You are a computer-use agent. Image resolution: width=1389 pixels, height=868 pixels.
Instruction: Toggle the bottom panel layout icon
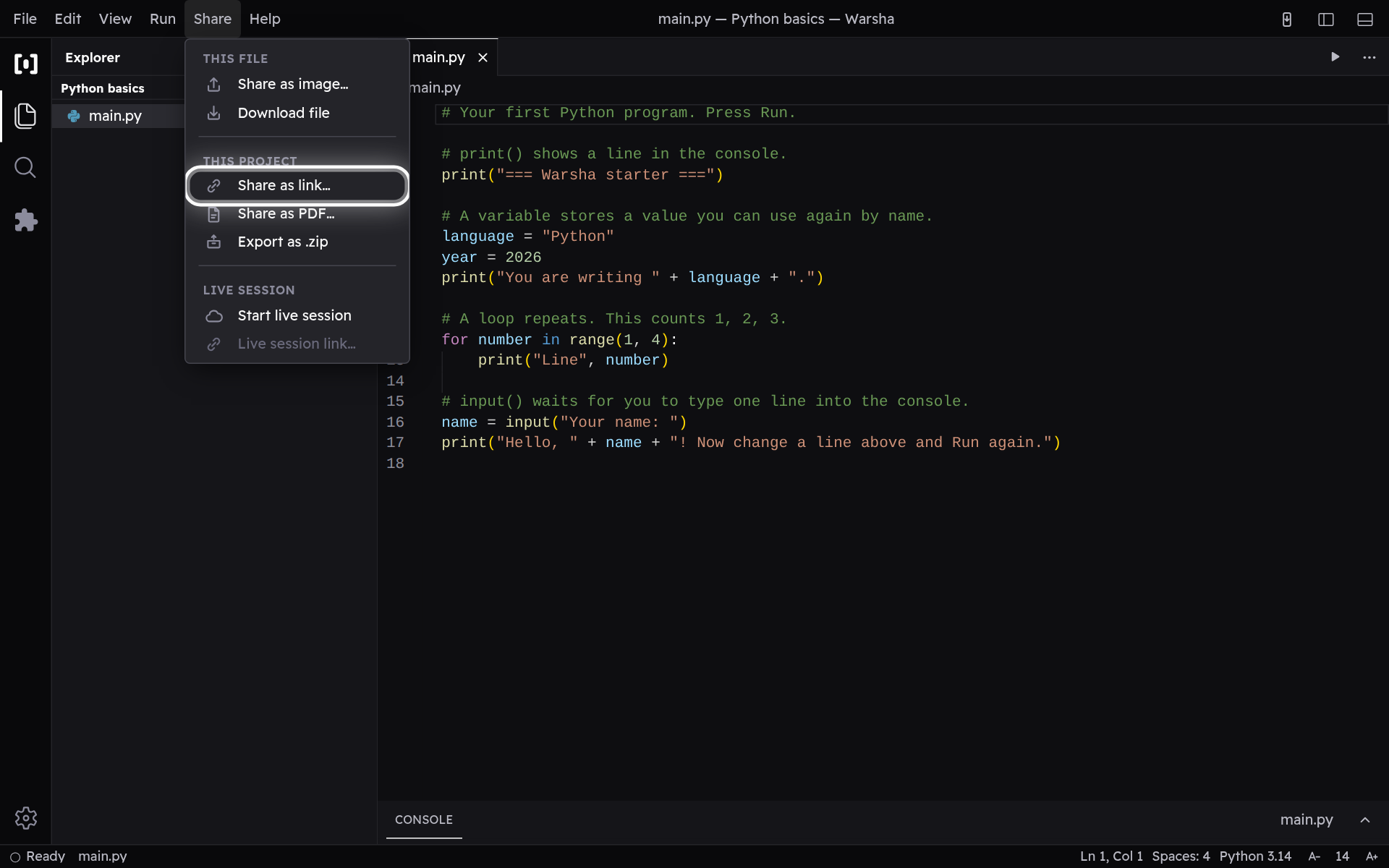[1365, 20]
